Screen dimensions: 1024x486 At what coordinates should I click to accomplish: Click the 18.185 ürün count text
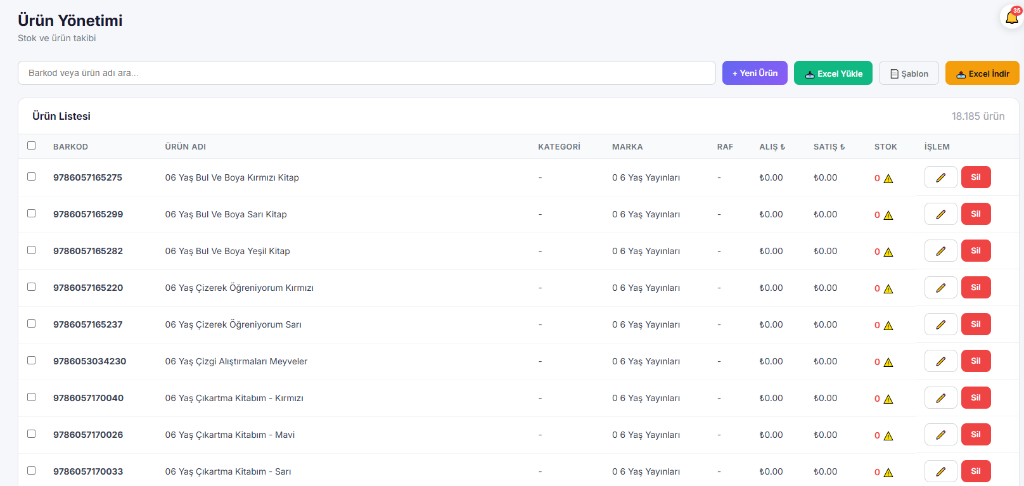pos(978,116)
